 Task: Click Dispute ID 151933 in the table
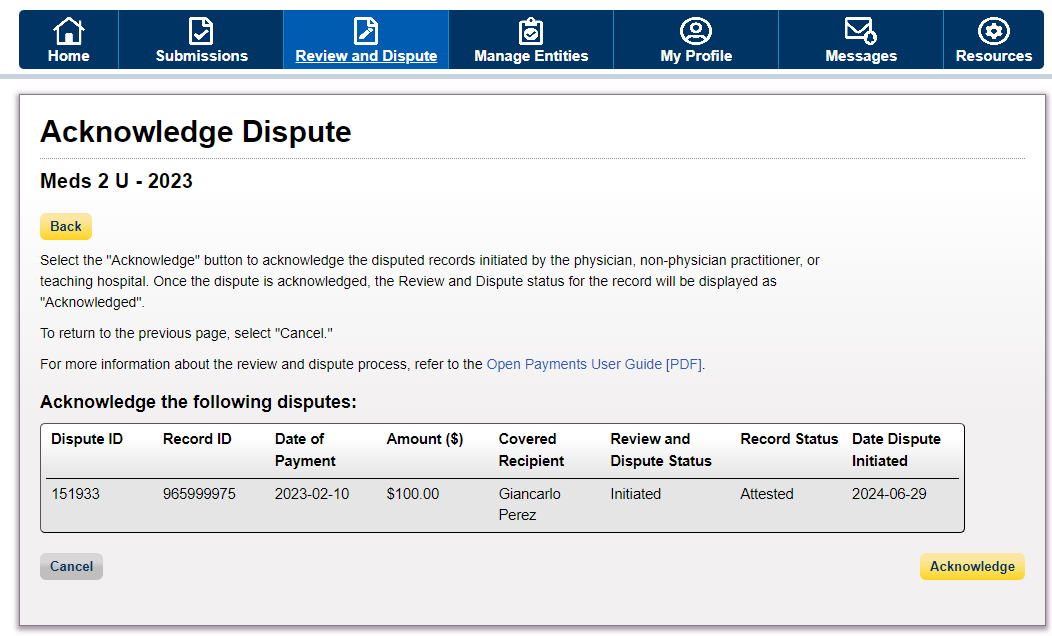[76, 494]
